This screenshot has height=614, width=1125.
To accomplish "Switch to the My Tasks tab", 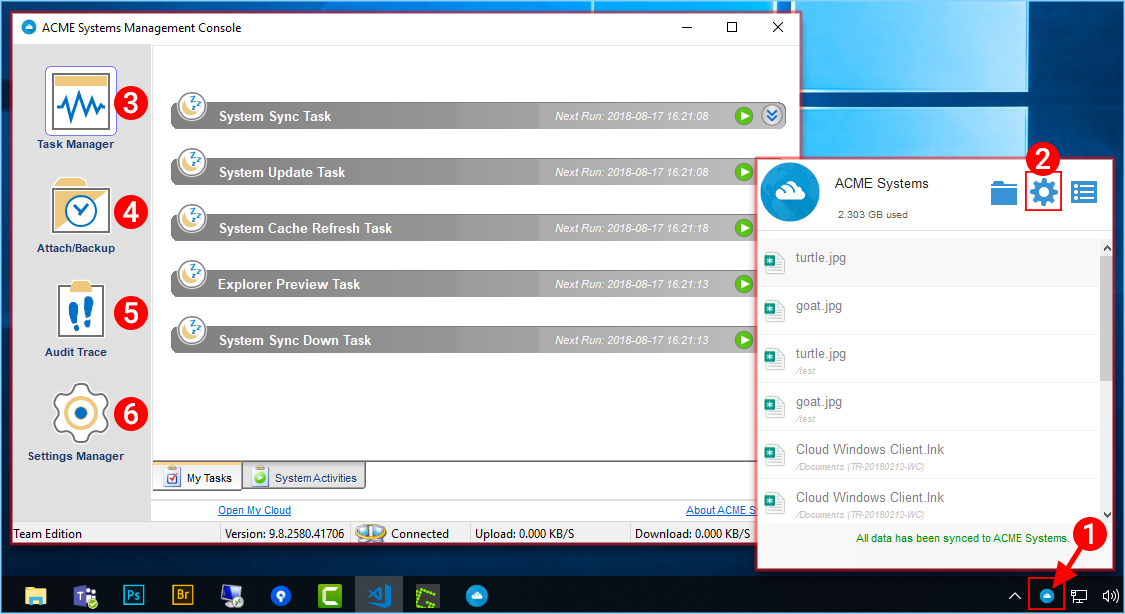I will pos(197,477).
